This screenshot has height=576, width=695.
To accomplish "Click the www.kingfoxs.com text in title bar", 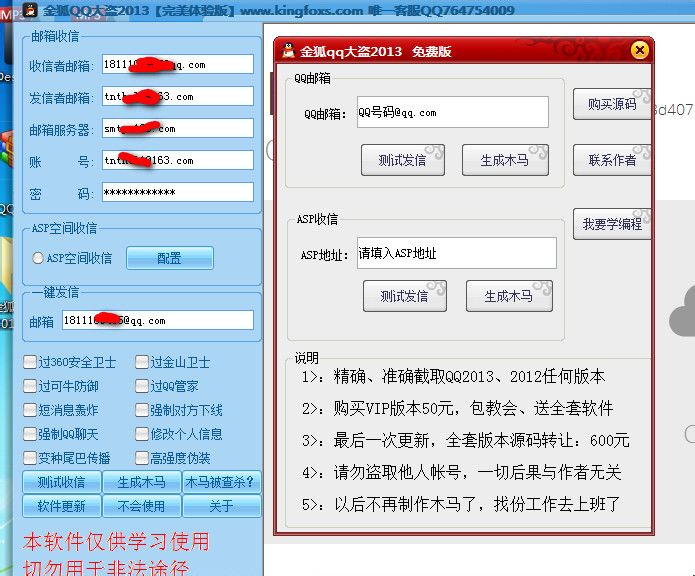I will 301,10.
